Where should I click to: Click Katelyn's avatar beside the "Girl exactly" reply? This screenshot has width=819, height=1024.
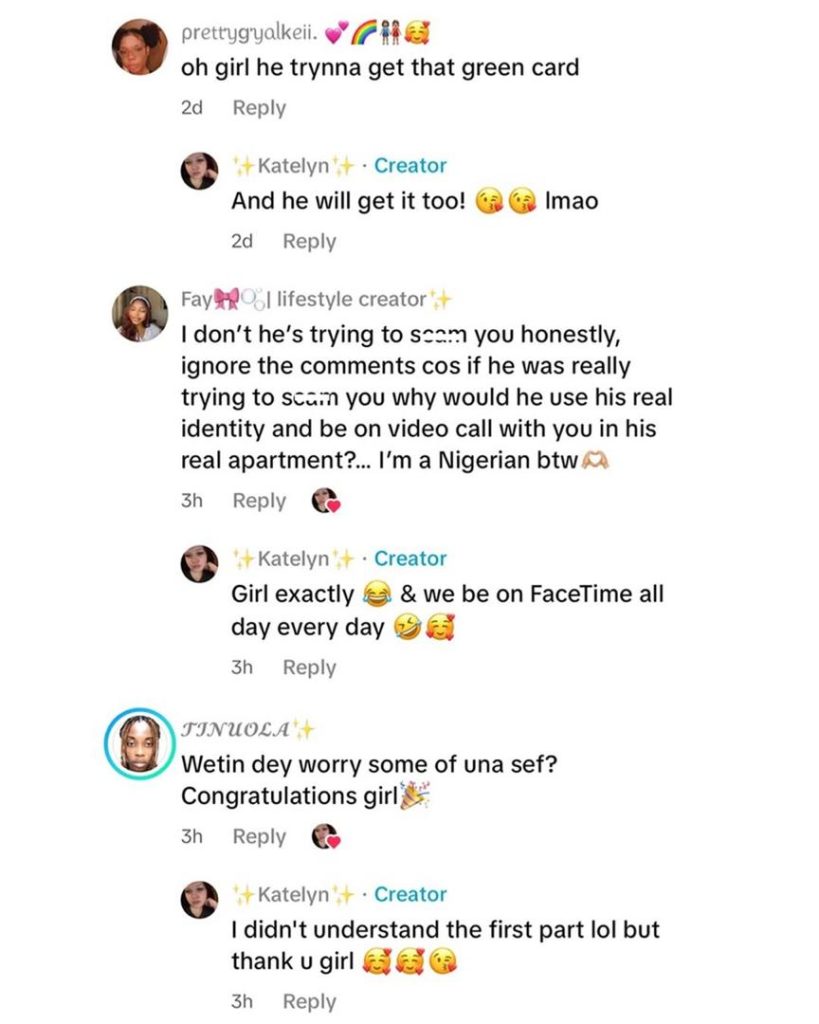[199, 563]
